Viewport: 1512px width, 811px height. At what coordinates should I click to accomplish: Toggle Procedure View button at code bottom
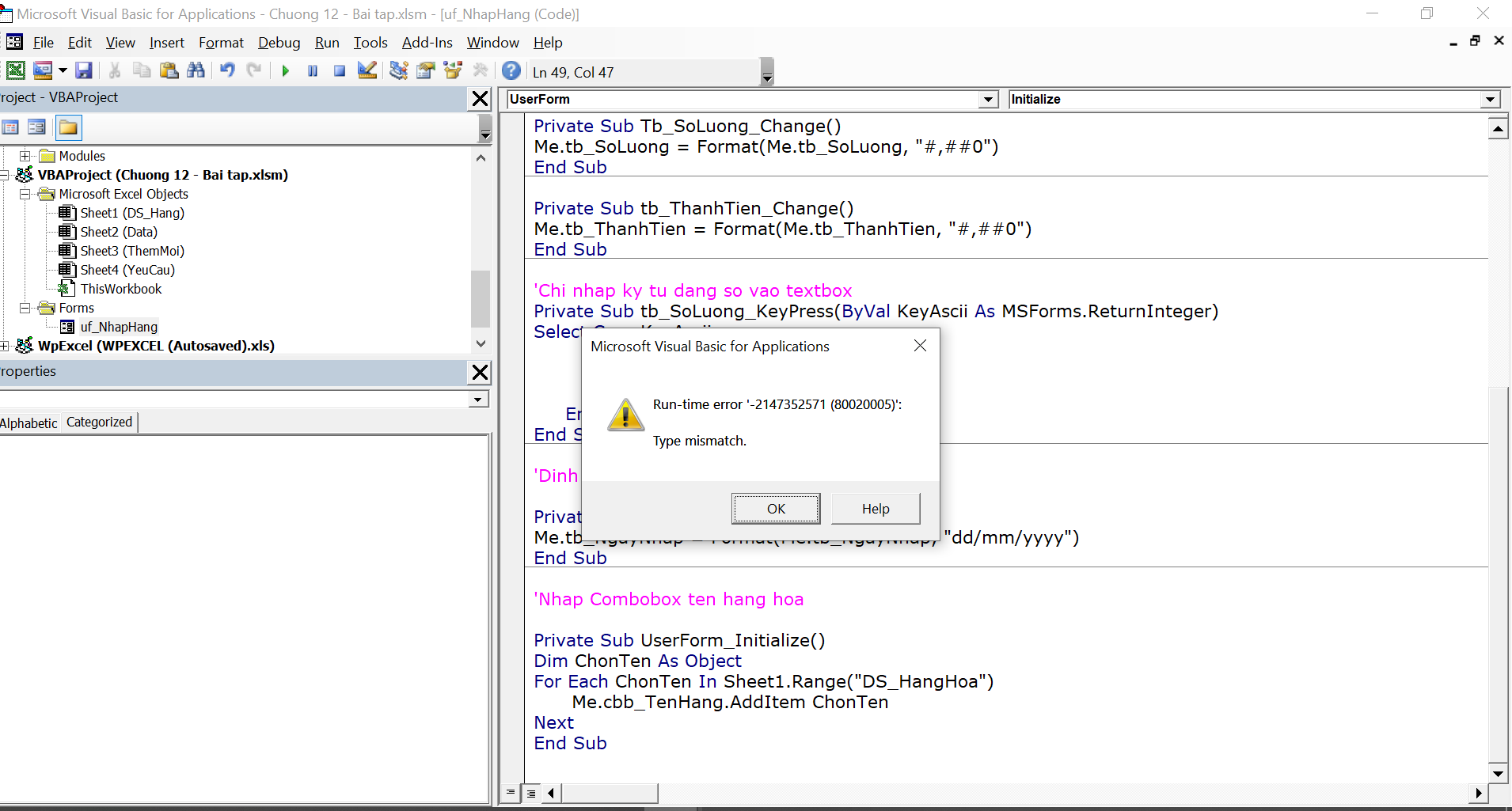click(x=511, y=792)
